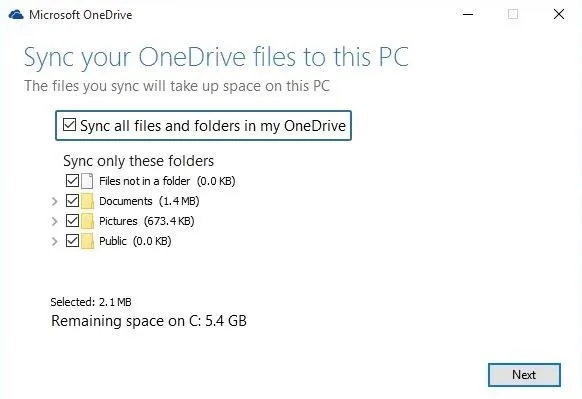Image resolution: width=582 pixels, height=399 pixels.
Task: Click the Next button
Action: pyautogui.click(x=524, y=375)
